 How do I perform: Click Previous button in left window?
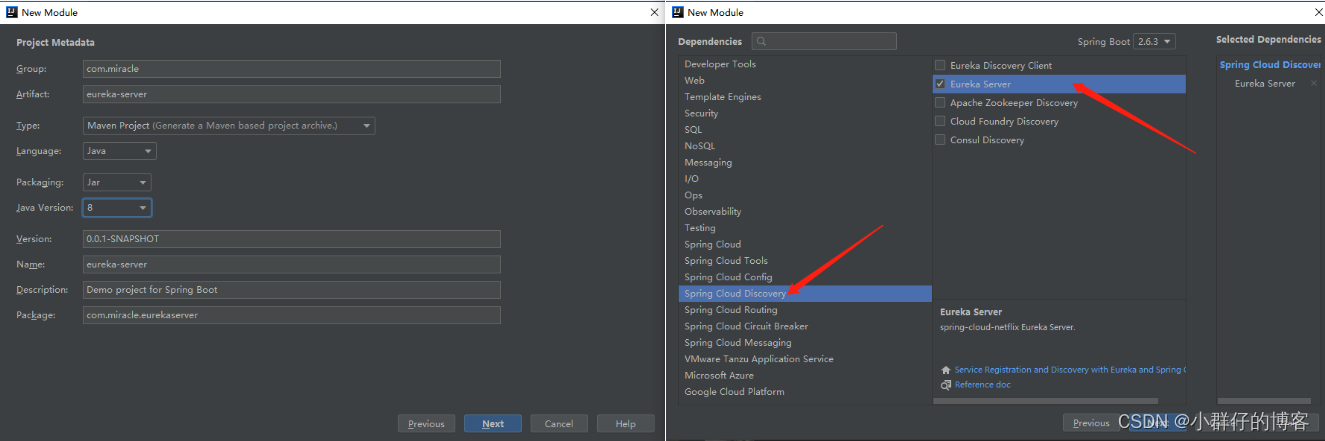click(x=426, y=424)
